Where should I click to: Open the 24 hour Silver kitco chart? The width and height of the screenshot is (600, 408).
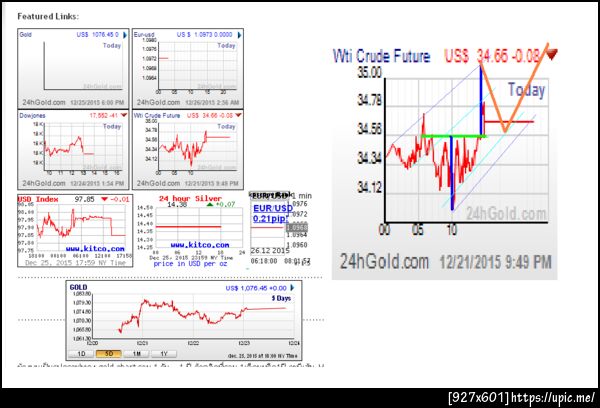[x=190, y=230]
